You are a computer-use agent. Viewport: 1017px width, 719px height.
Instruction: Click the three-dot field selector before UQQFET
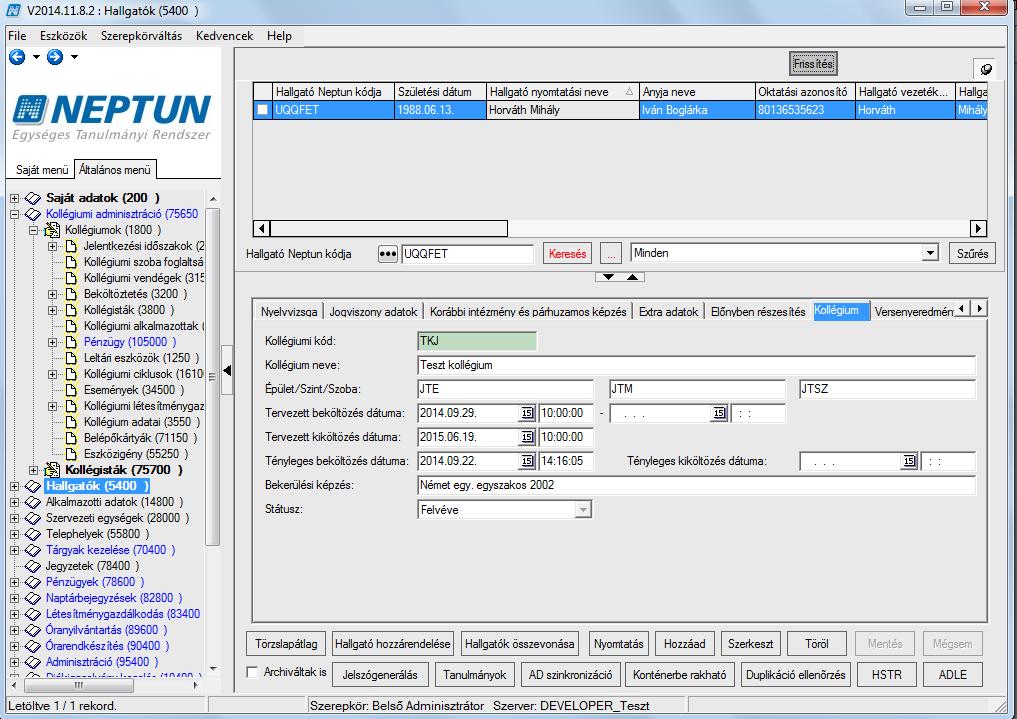click(387, 253)
